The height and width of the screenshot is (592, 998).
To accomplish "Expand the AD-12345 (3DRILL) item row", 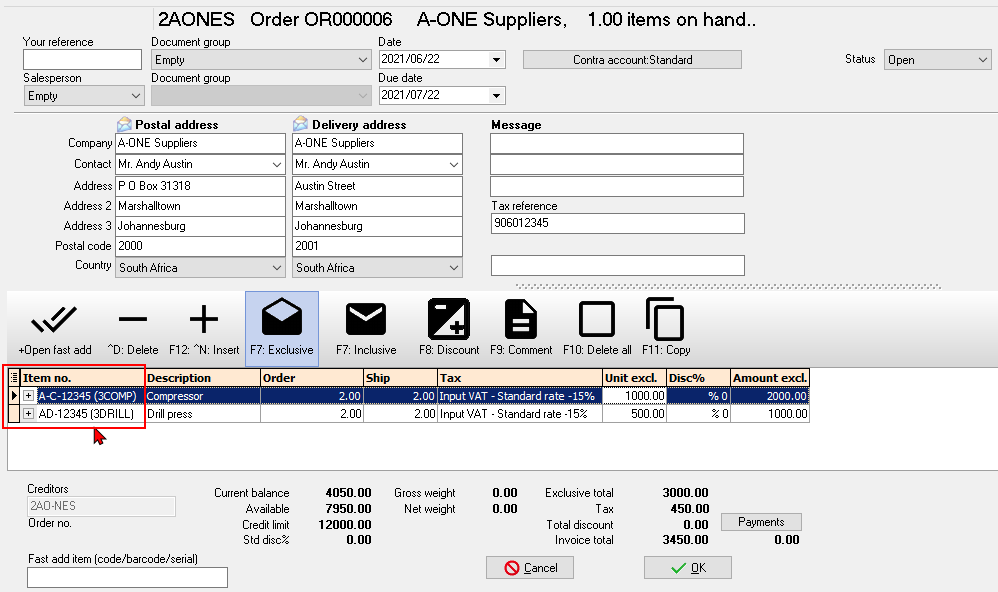I will coord(29,414).
